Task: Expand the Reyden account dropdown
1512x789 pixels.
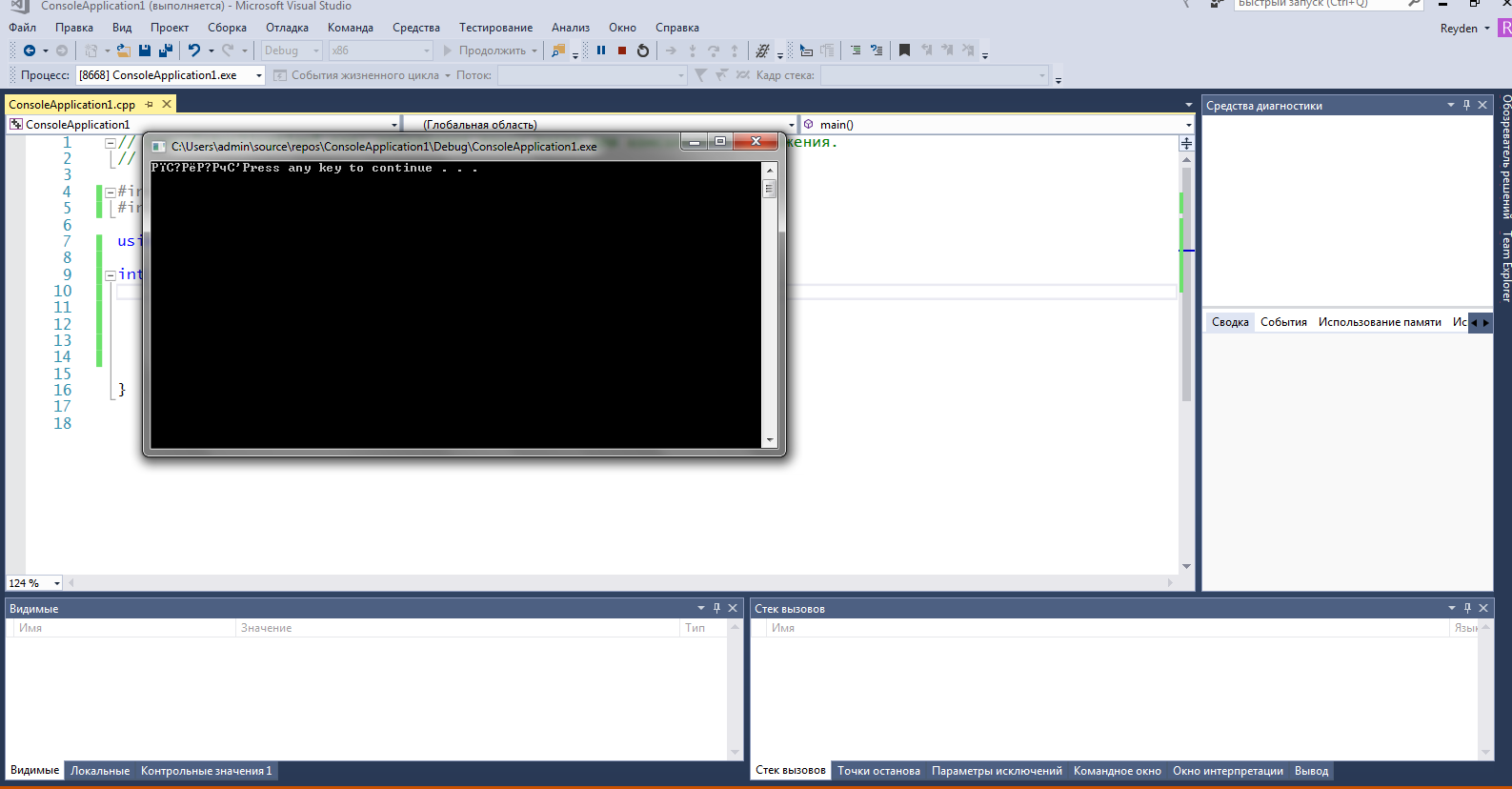Action: click(1486, 29)
